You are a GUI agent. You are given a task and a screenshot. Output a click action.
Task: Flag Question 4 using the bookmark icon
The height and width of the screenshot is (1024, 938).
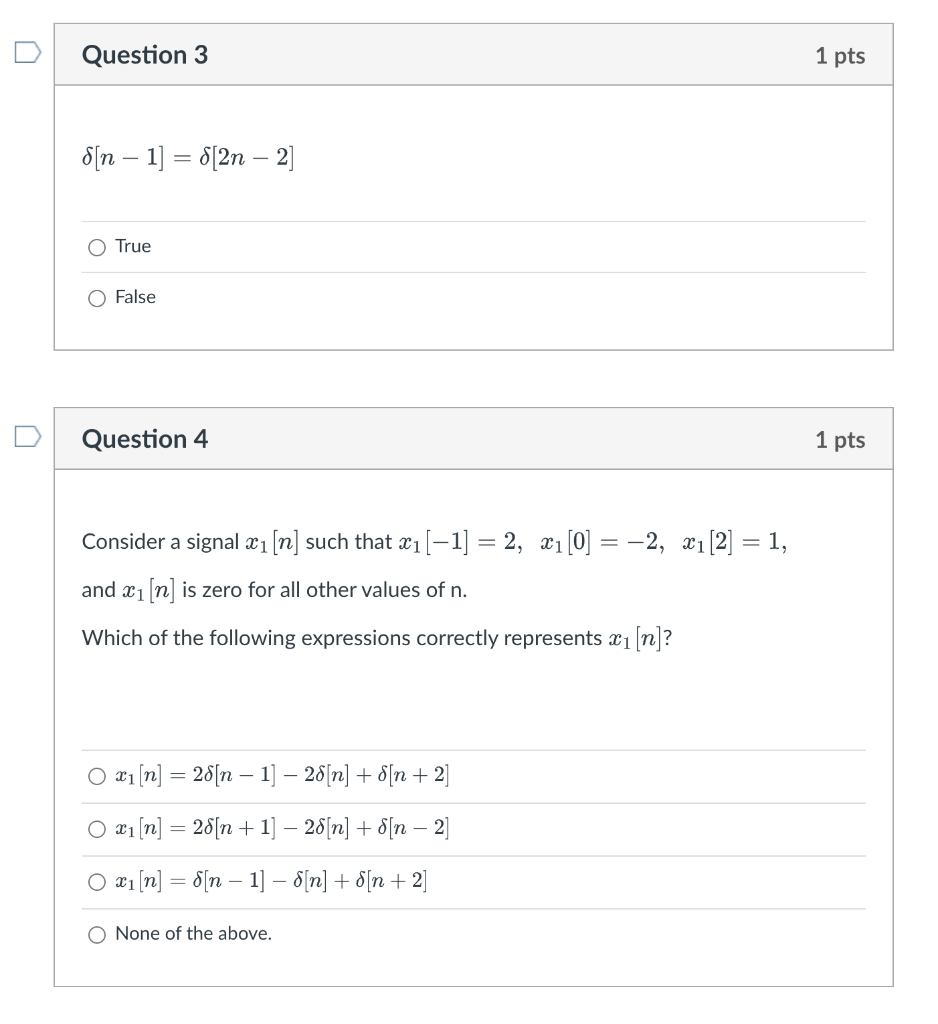tap(29, 438)
